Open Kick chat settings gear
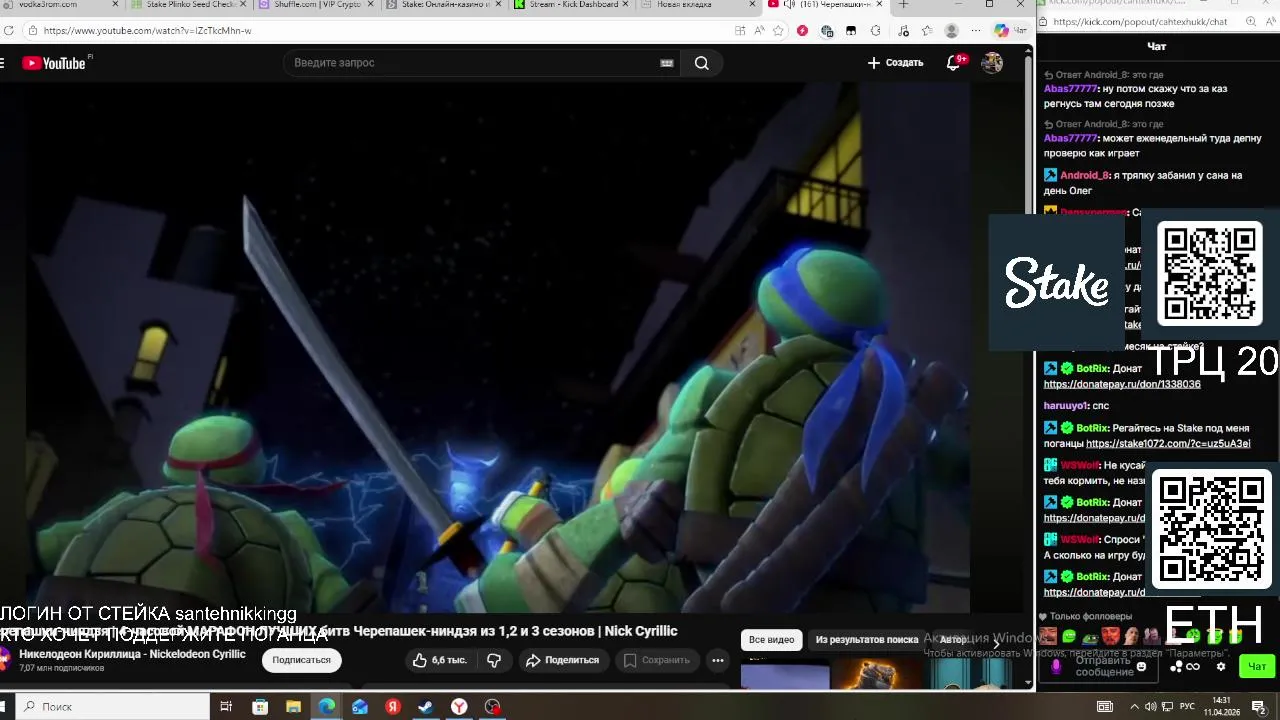The width and height of the screenshot is (1280, 720). (x=1220, y=666)
